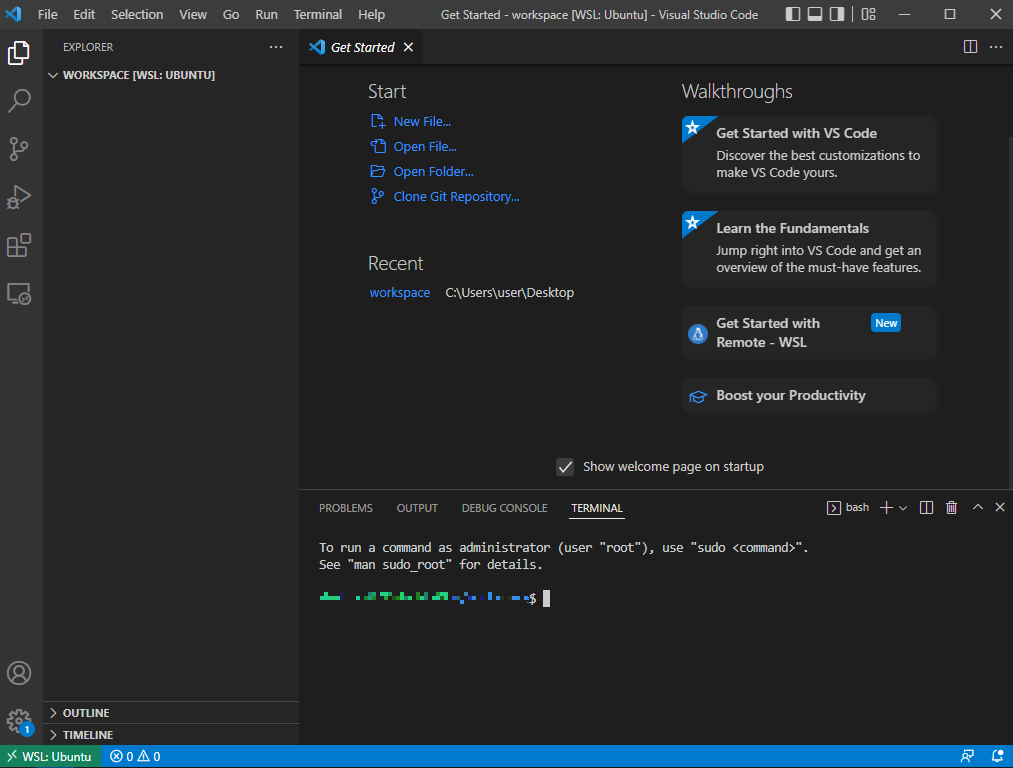Click the C:\Users\user\Desktop path text
The width and height of the screenshot is (1013, 768).
click(509, 293)
